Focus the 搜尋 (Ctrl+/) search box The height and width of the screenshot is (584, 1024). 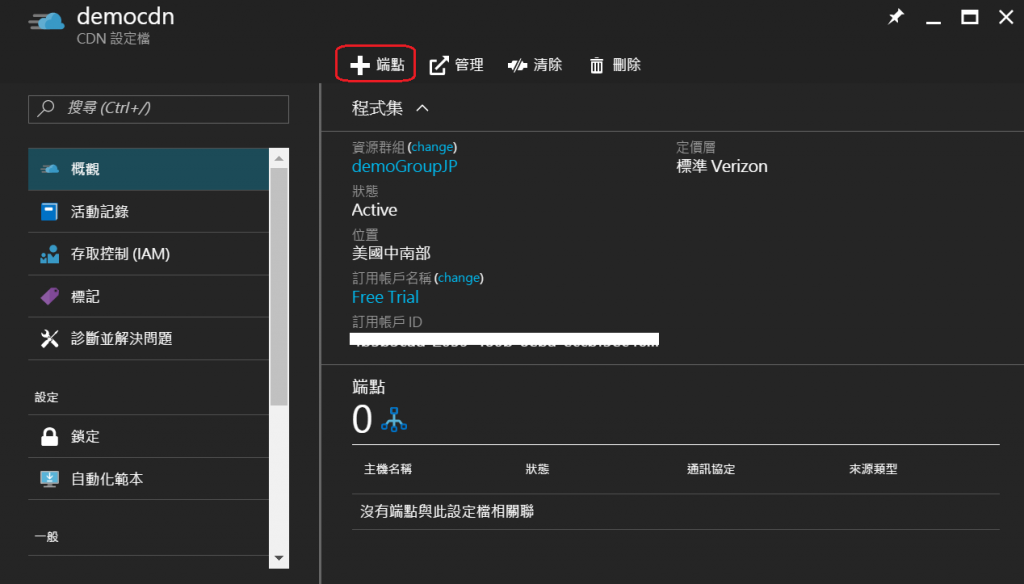point(158,109)
